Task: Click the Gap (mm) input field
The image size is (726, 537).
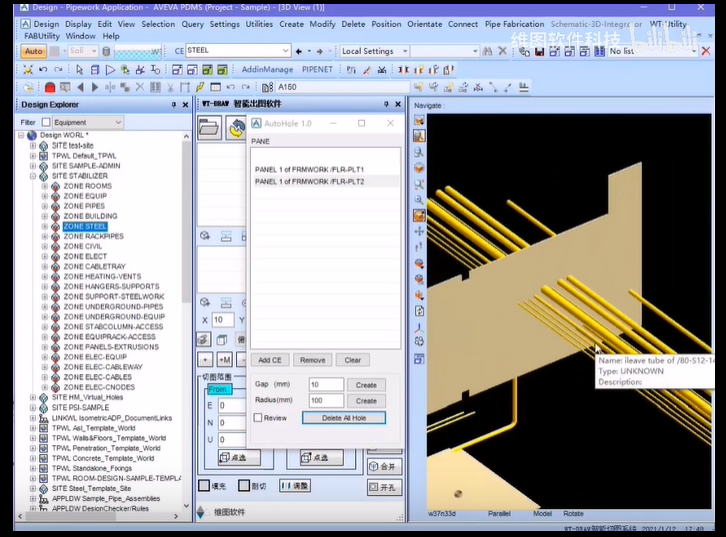Action: point(326,385)
